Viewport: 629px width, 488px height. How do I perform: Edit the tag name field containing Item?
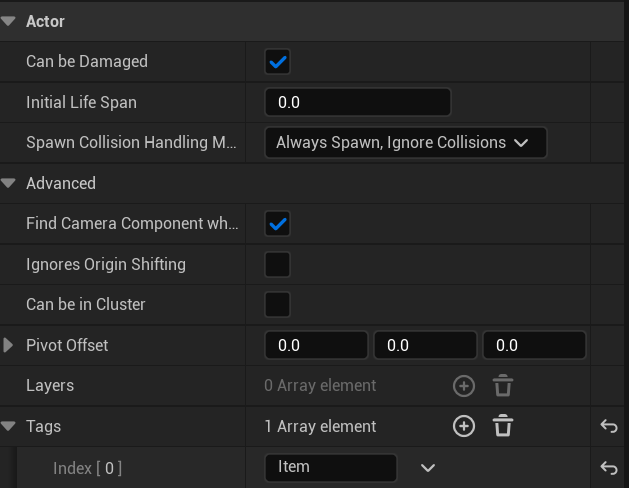331,467
